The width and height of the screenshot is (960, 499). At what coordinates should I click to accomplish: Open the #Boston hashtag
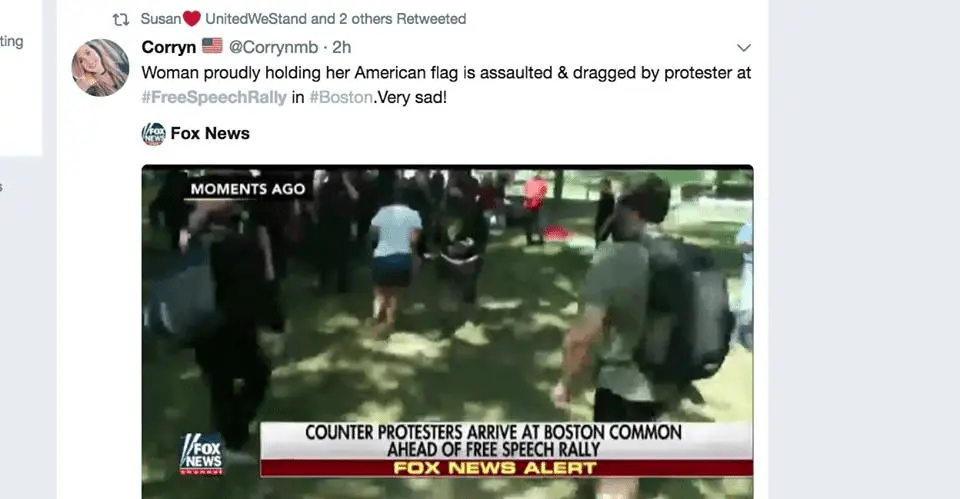click(341, 97)
